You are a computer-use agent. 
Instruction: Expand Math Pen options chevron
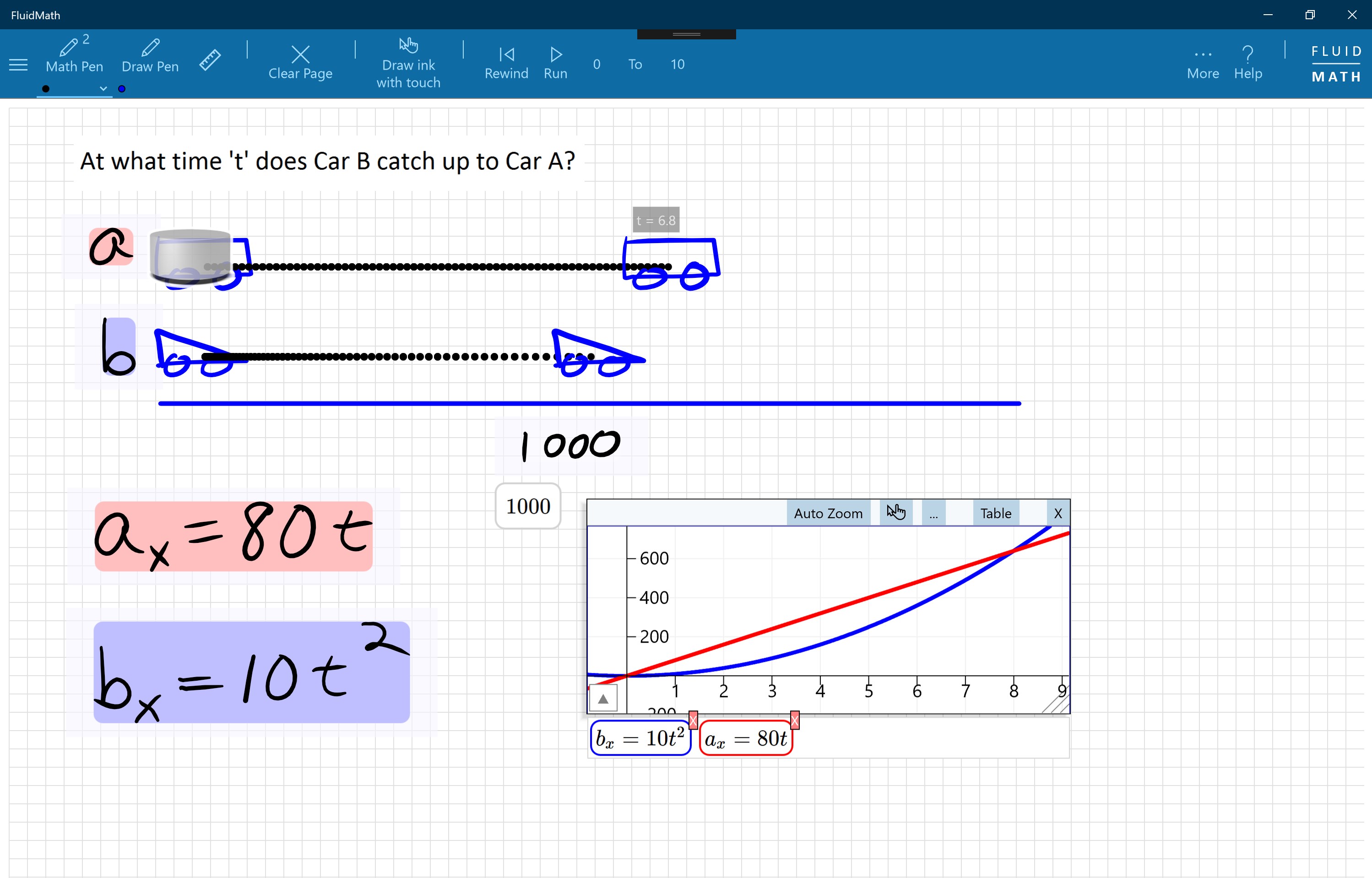(103, 88)
